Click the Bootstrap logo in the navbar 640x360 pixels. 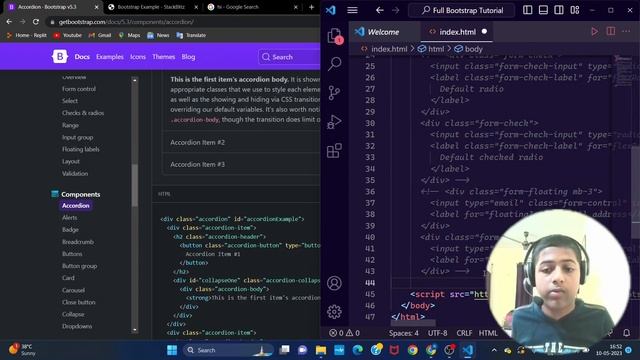(x=60, y=57)
